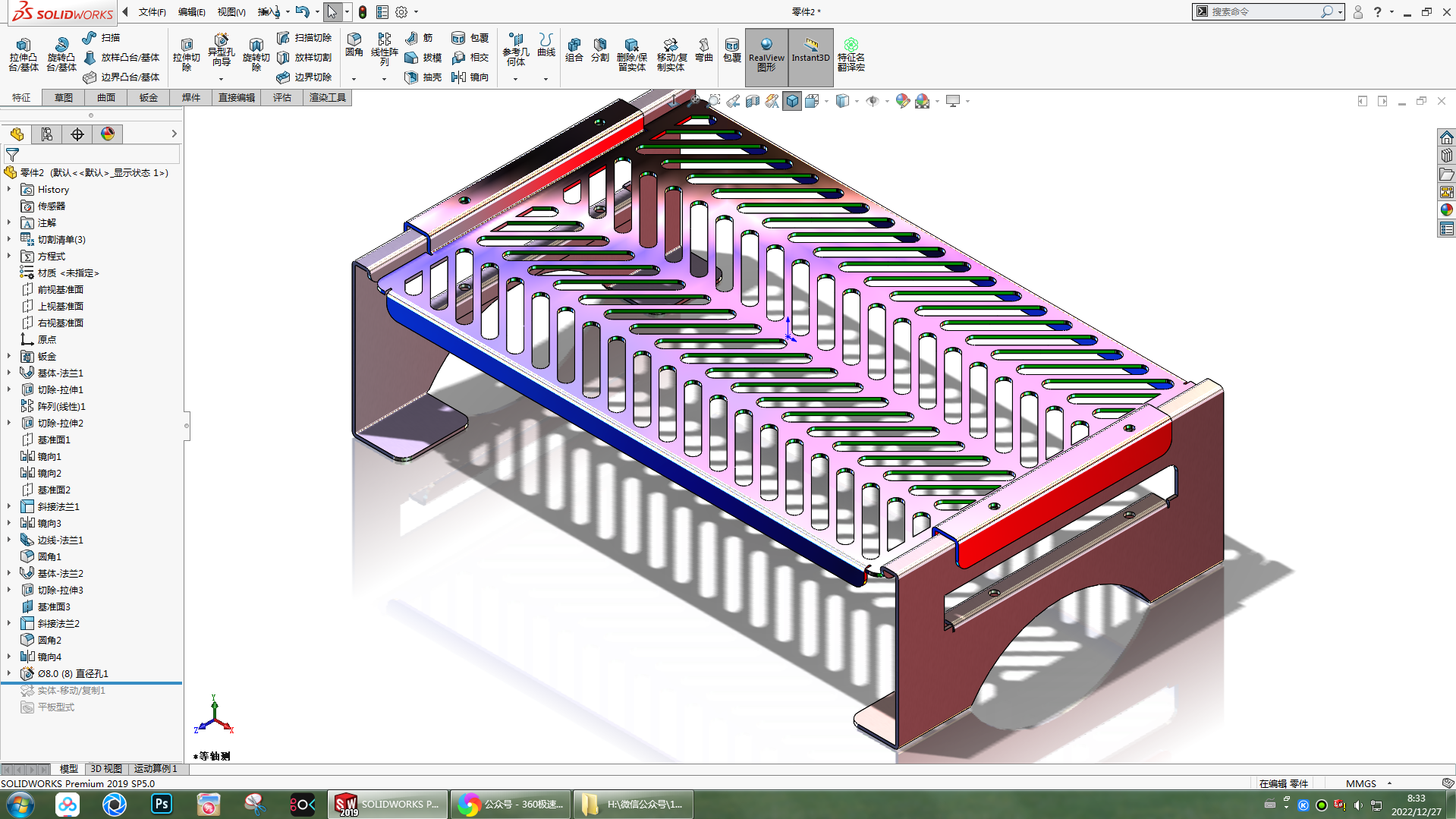This screenshot has width=1456, height=819.
Task: Click the 拉伸凸台/基体 extrude boss tool
Action: [x=24, y=55]
